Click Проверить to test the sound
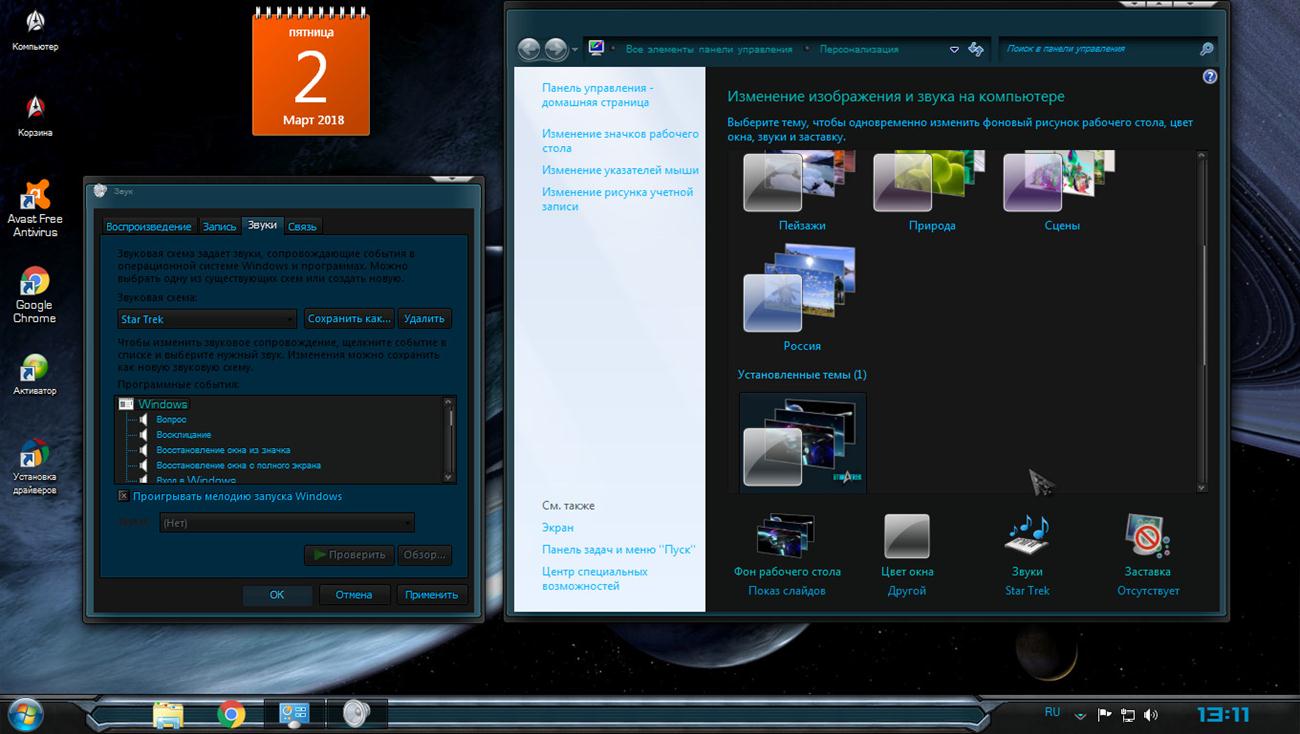 (x=349, y=555)
